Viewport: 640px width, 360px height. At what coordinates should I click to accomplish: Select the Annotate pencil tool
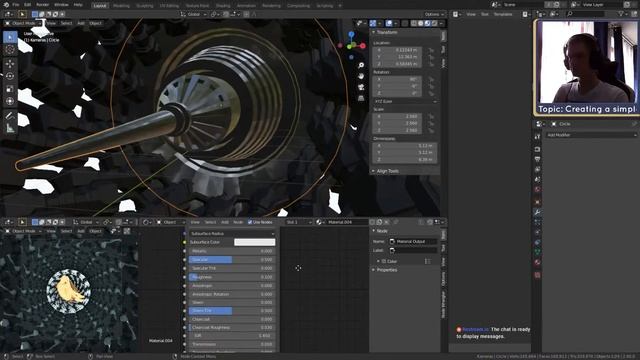(10, 116)
